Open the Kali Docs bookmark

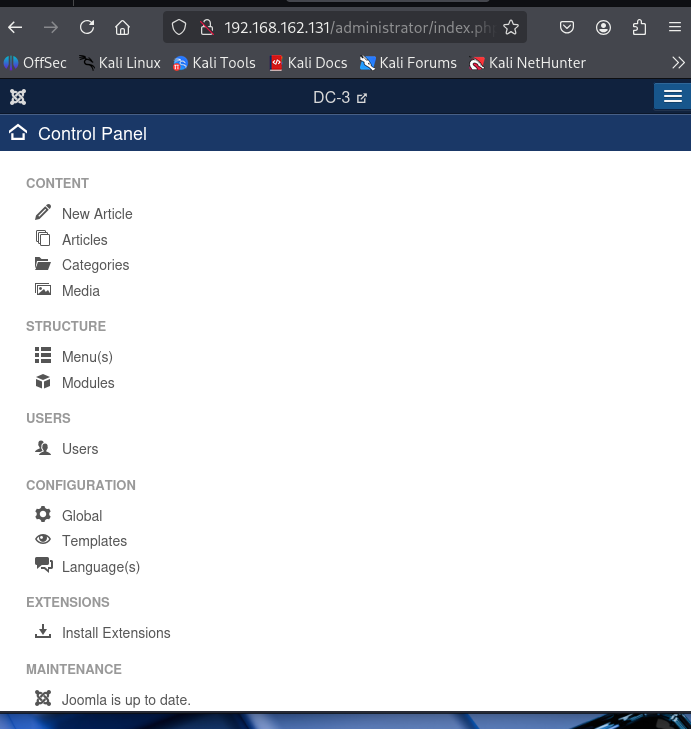pyautogui.click(x=308, y=63)
